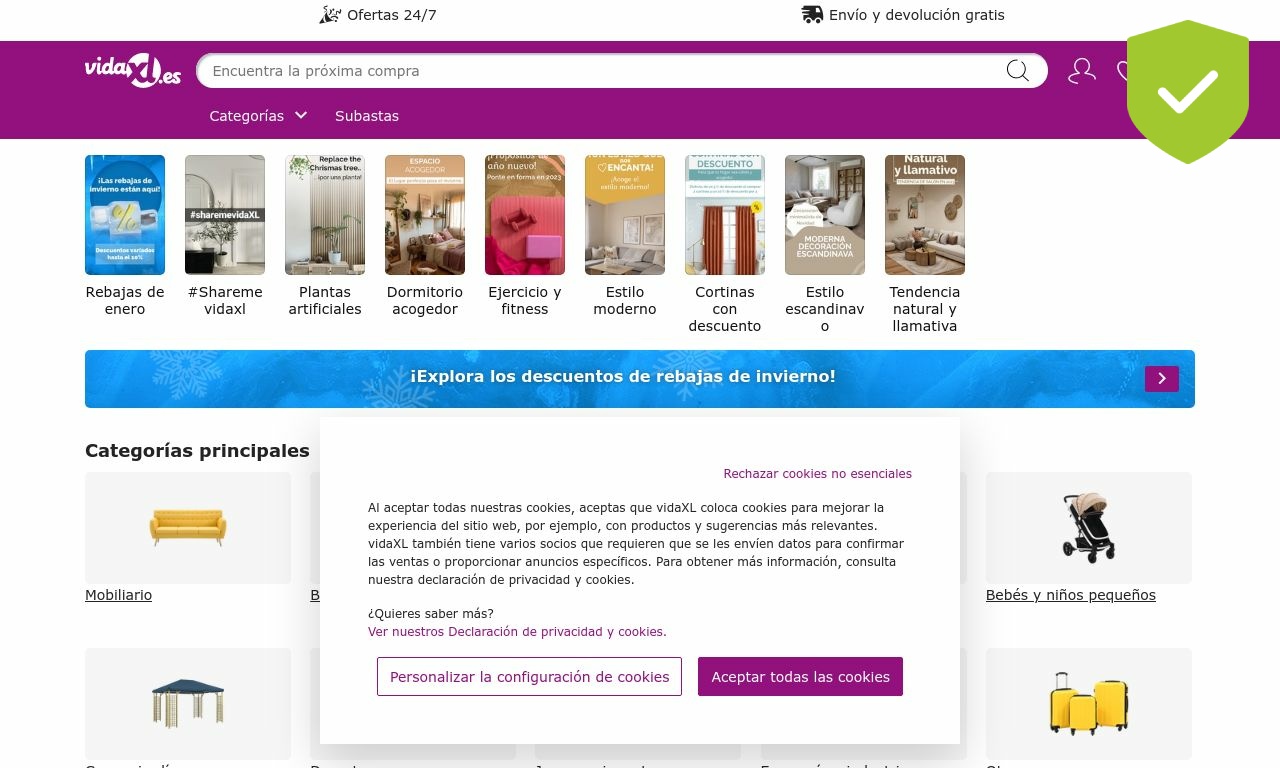Viewport: 1280px width, 768px height.
Task: Click the green shield checkmark badge
Action: (x=1188, y=92)
